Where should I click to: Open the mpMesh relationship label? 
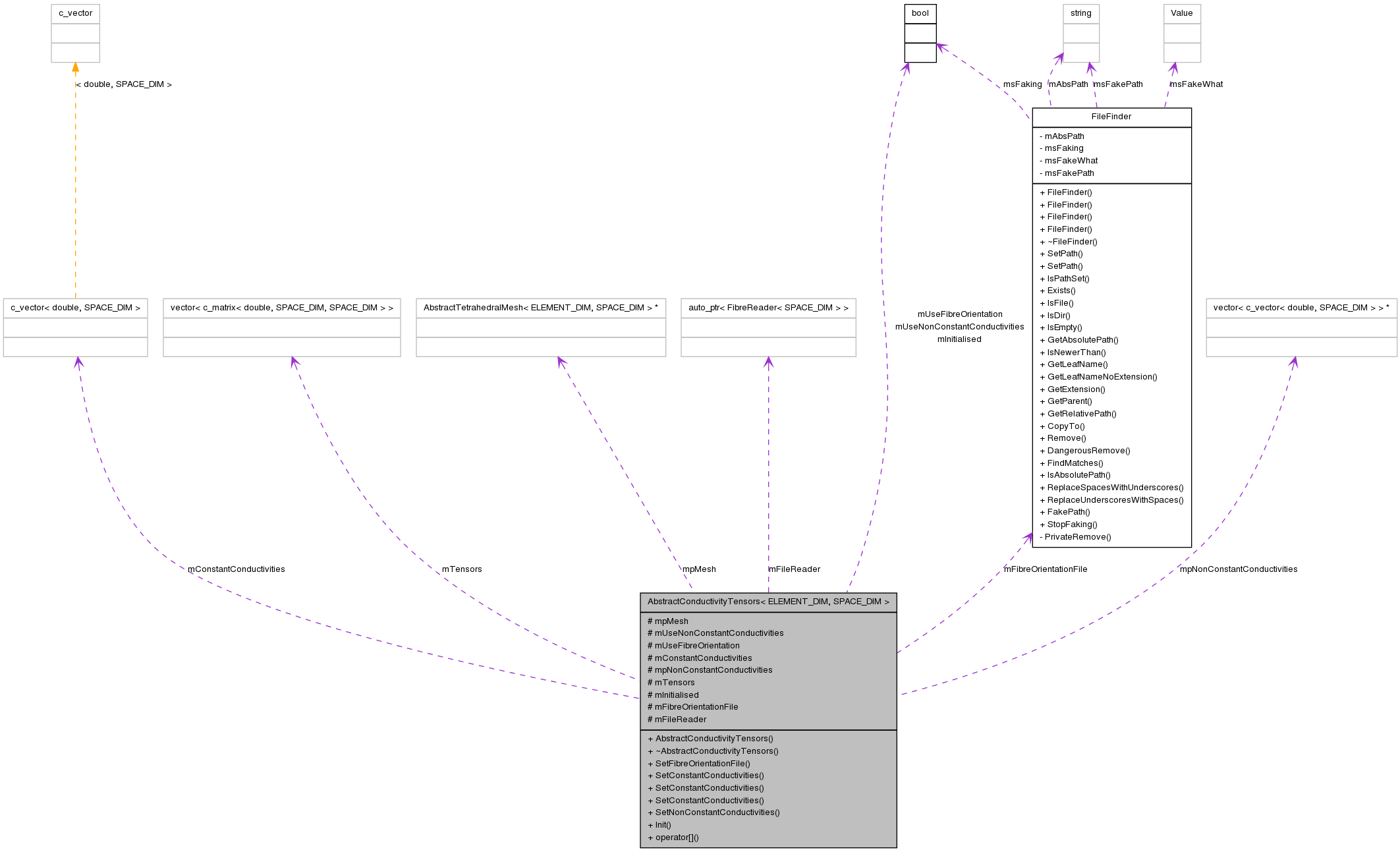point(699,569)
